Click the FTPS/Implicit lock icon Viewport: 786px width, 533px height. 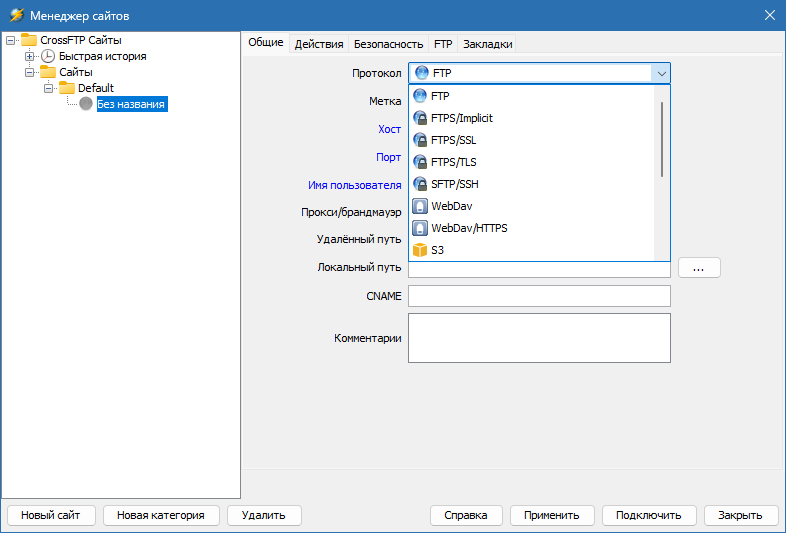point(420,118)
